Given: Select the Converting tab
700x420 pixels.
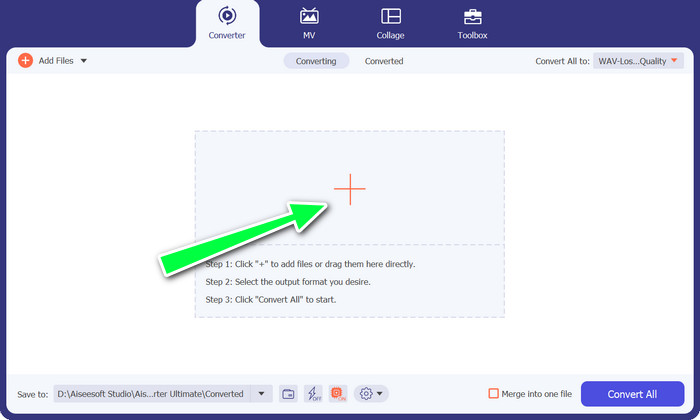Looking at the screenshot, I should click(316, 61).
